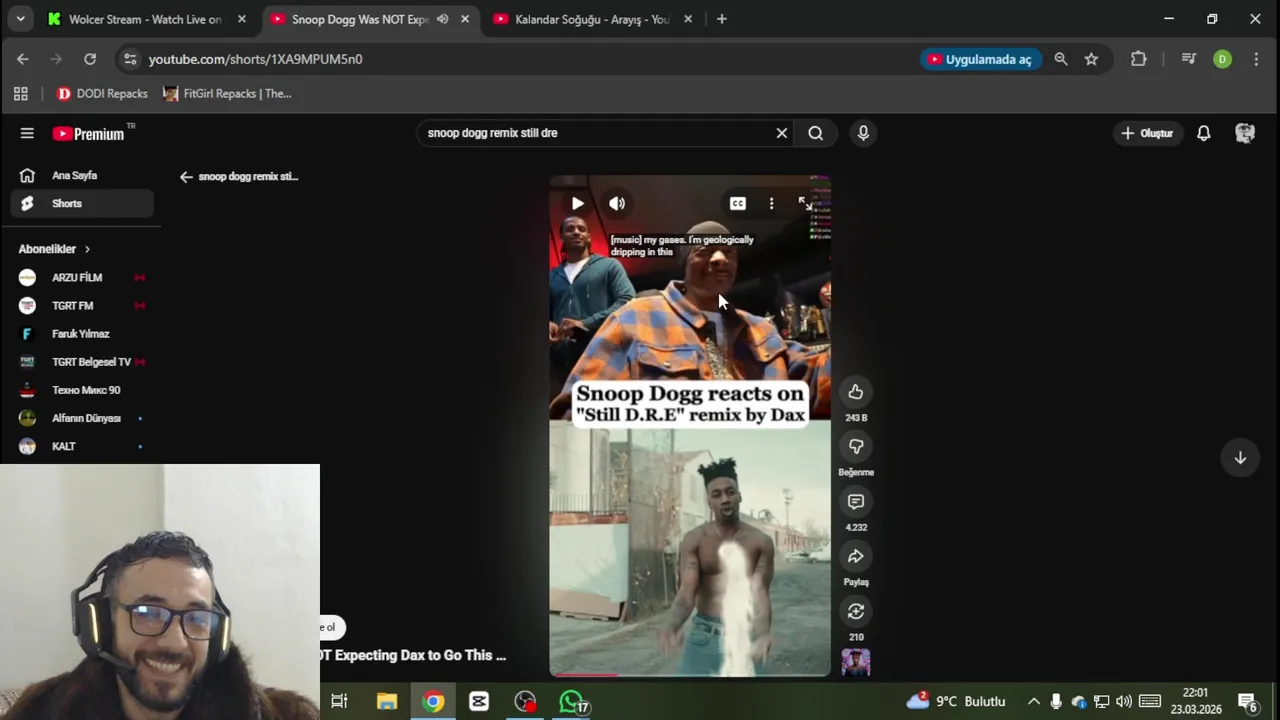Close the Wolcer Stream tab

click(x=242, y=19)
